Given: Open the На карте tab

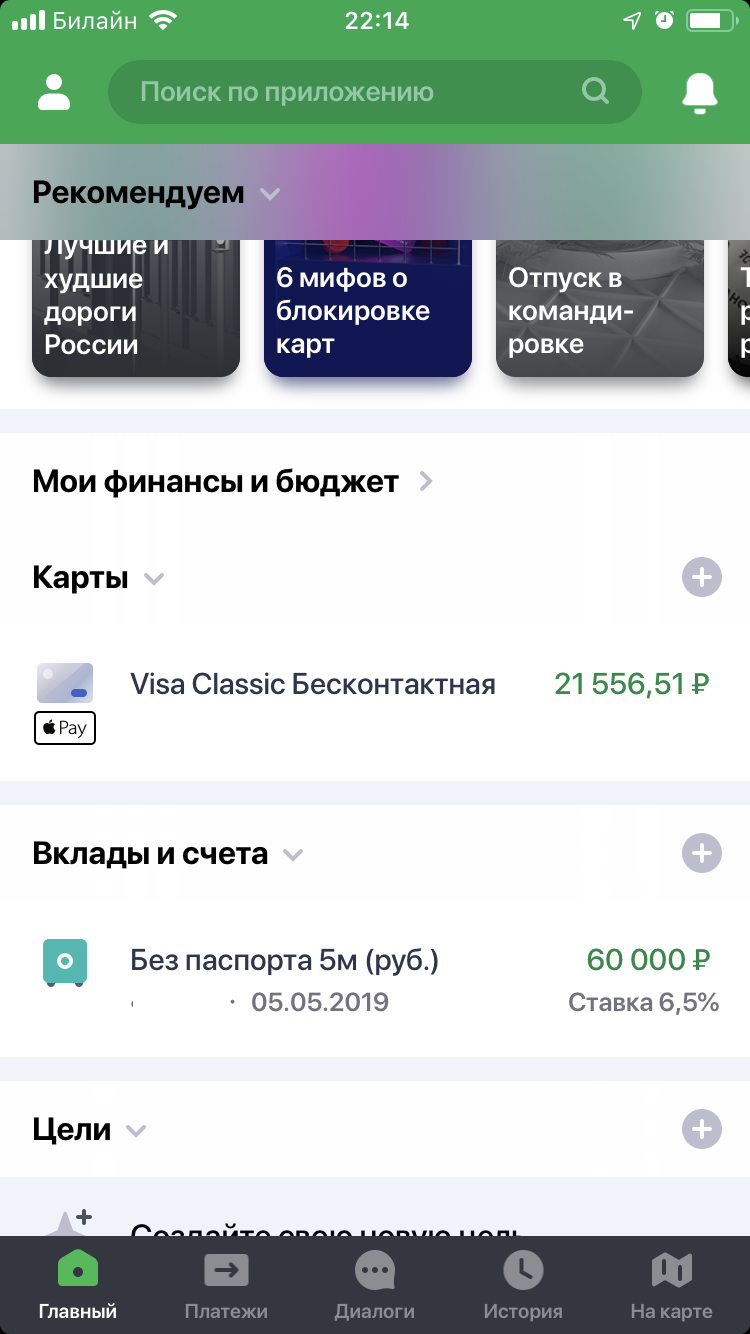Looking at the screenshot, I should click(671, 1286).
